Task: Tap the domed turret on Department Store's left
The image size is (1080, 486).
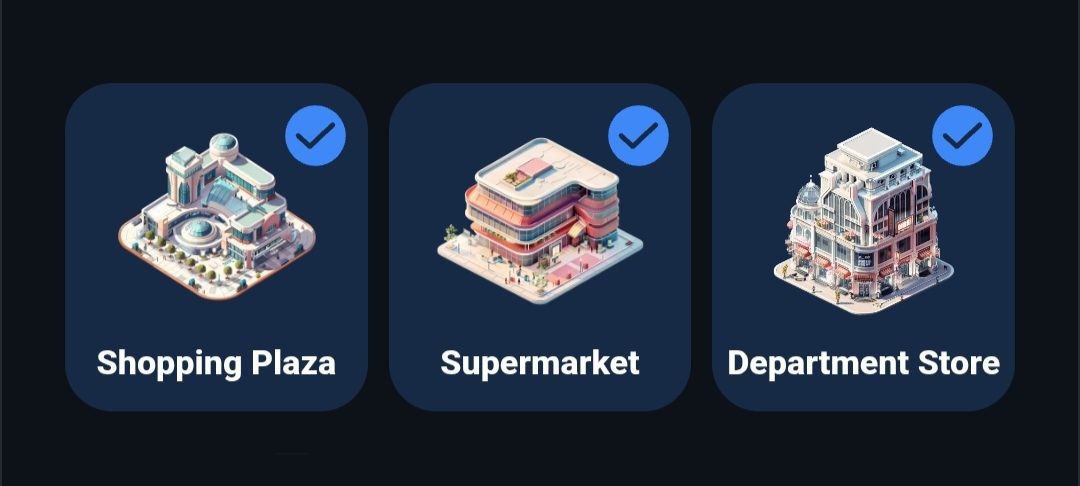Action: [808, 193]
